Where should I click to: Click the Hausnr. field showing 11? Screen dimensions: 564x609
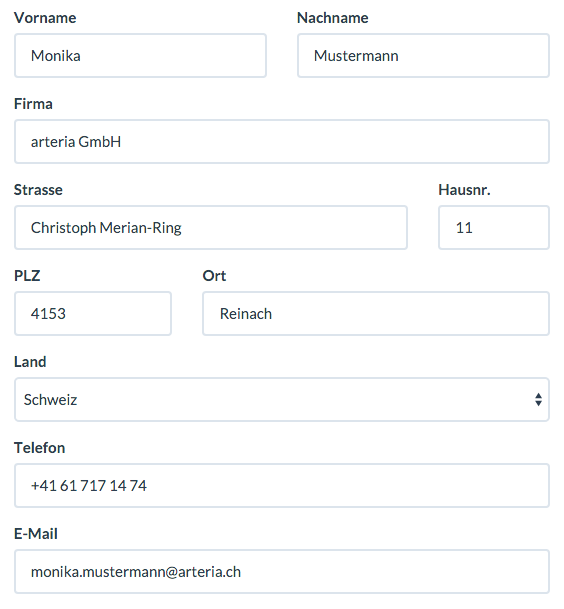tap(494, 228)
